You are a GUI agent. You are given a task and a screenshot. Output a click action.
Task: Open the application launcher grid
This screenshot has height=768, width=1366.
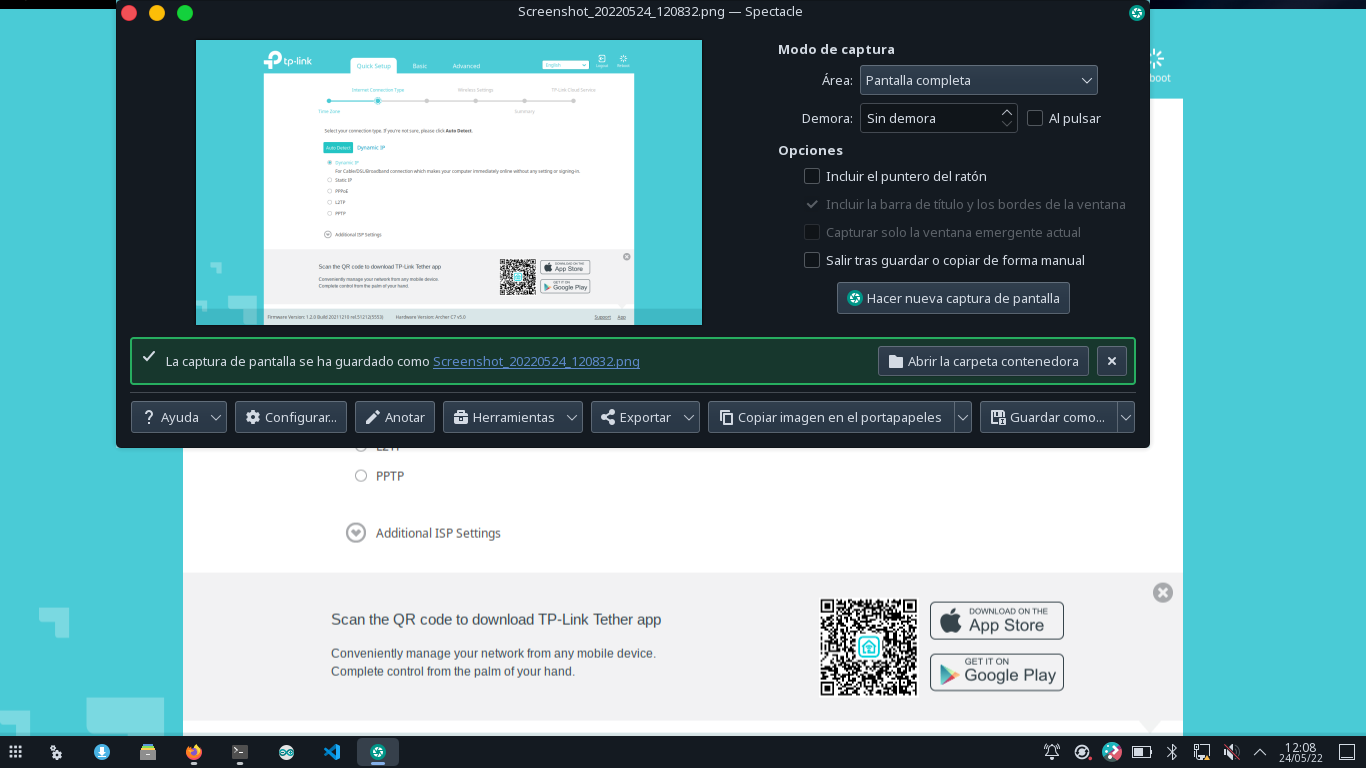15,752
